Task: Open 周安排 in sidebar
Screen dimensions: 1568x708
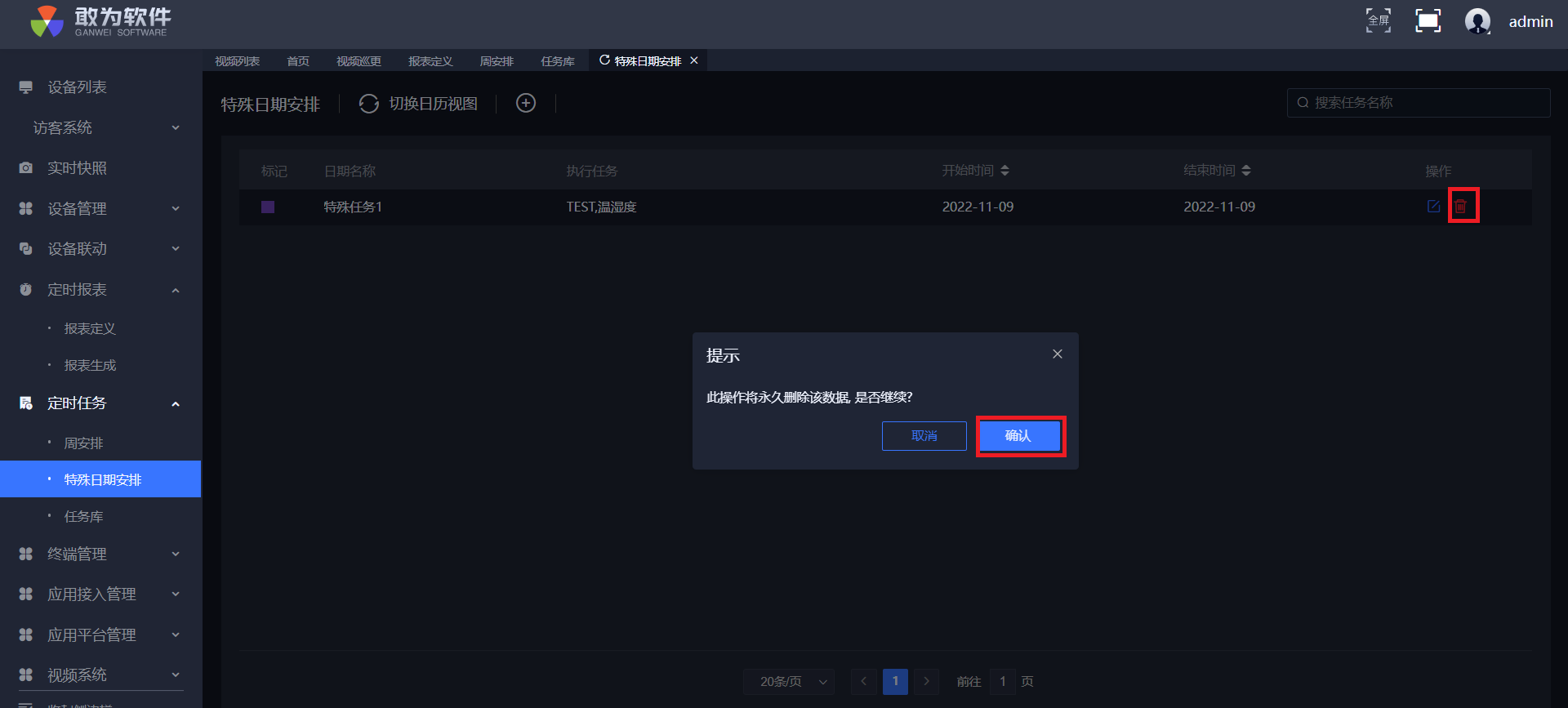Action: (83, 443)
